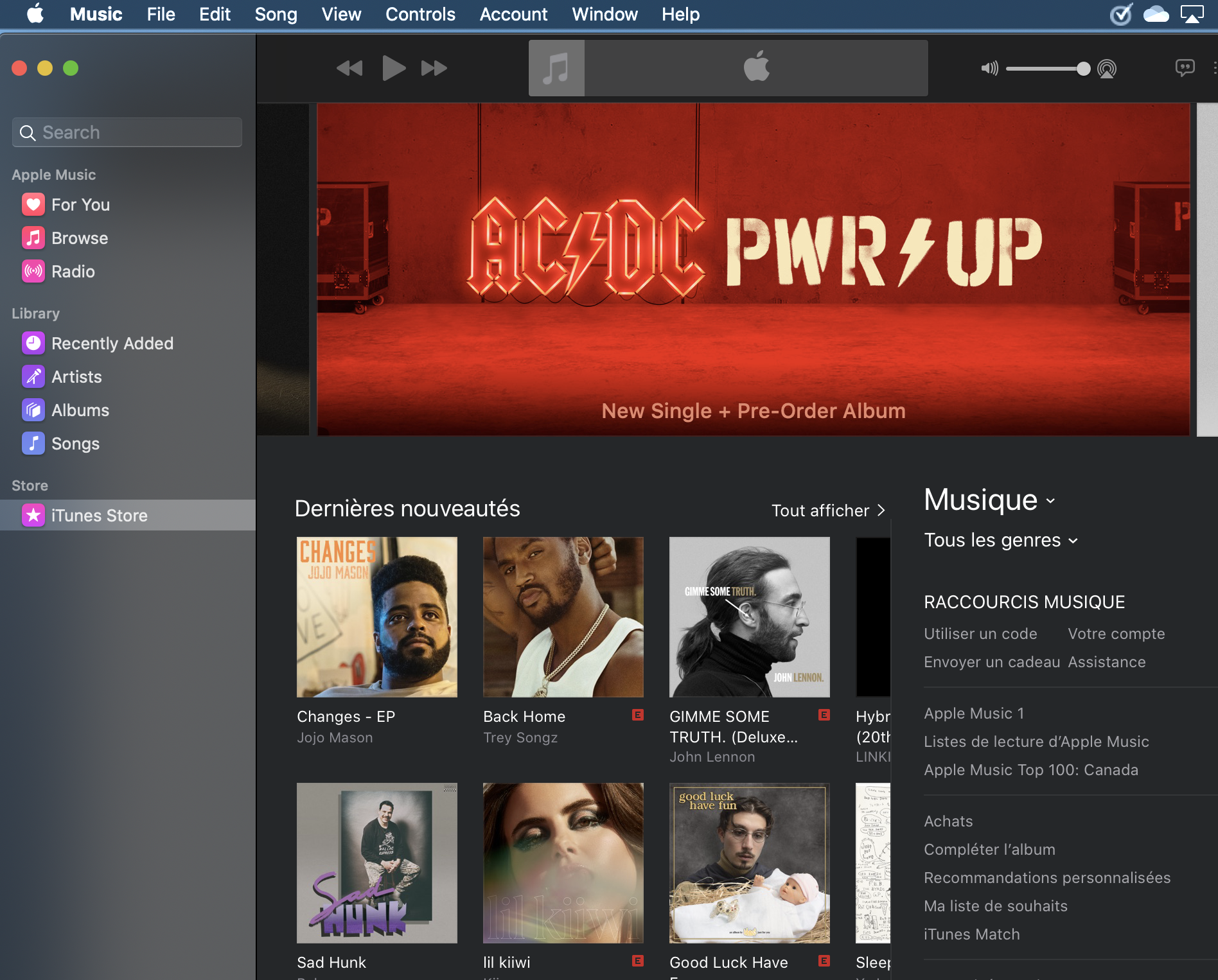Click the speaker volume icon
Screen dimensions: 1218x980
coord(989,68)
